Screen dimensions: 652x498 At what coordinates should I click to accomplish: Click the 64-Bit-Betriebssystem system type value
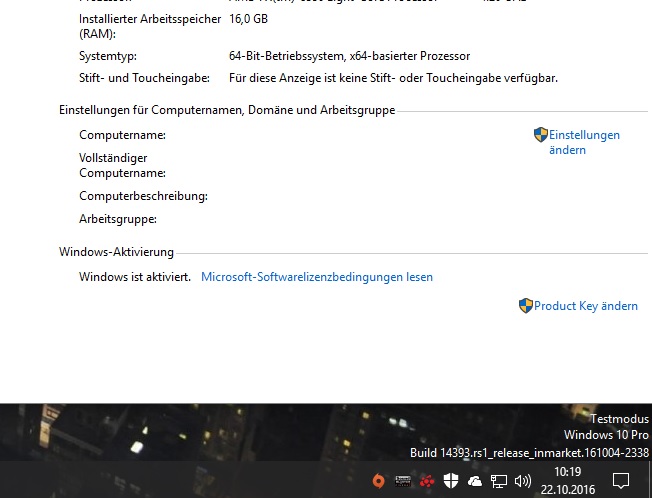click(x=349, y=56)
